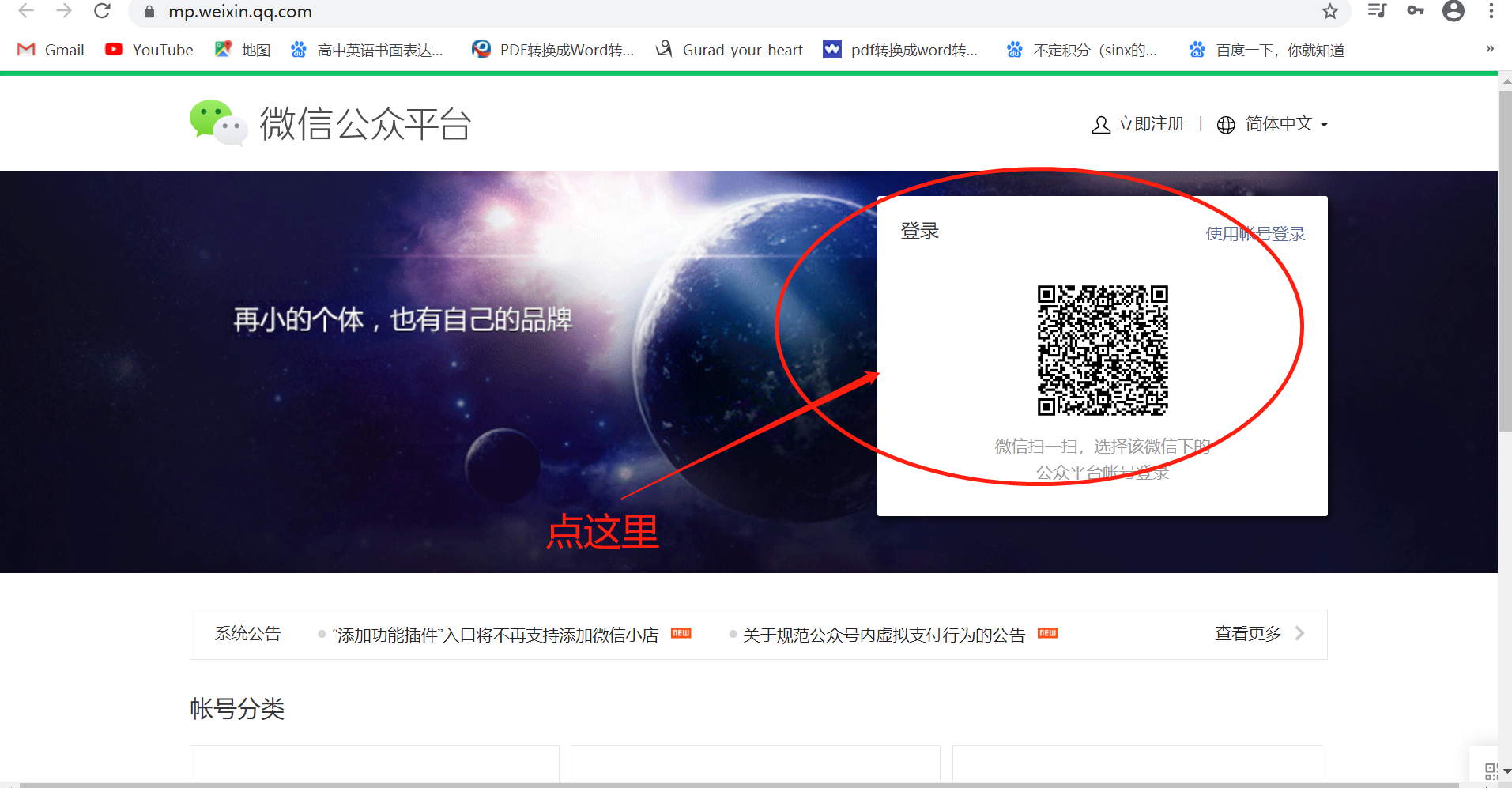1512x788 pixels.
Task: Open the 不定积分 bookmark
Action: click(1081, 50)
